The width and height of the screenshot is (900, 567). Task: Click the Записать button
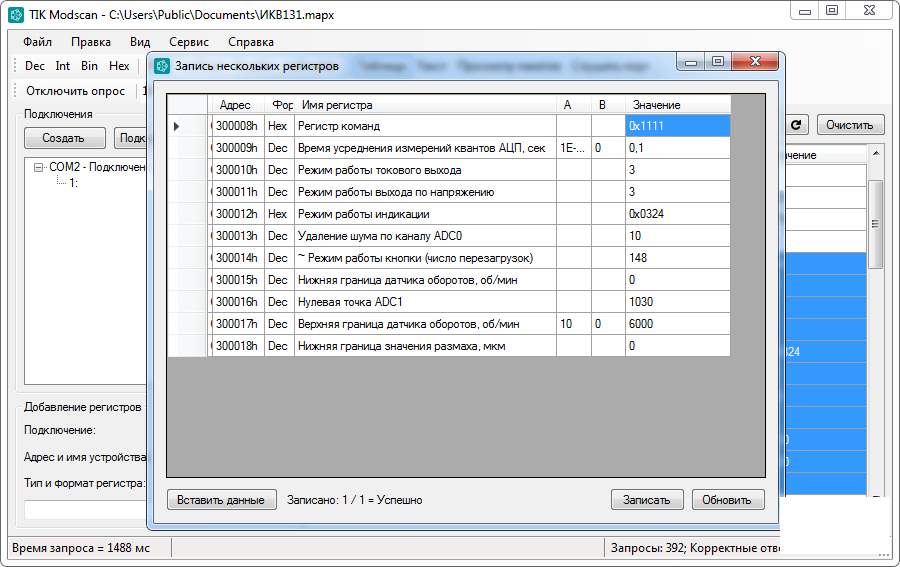(x=647, y=500)
